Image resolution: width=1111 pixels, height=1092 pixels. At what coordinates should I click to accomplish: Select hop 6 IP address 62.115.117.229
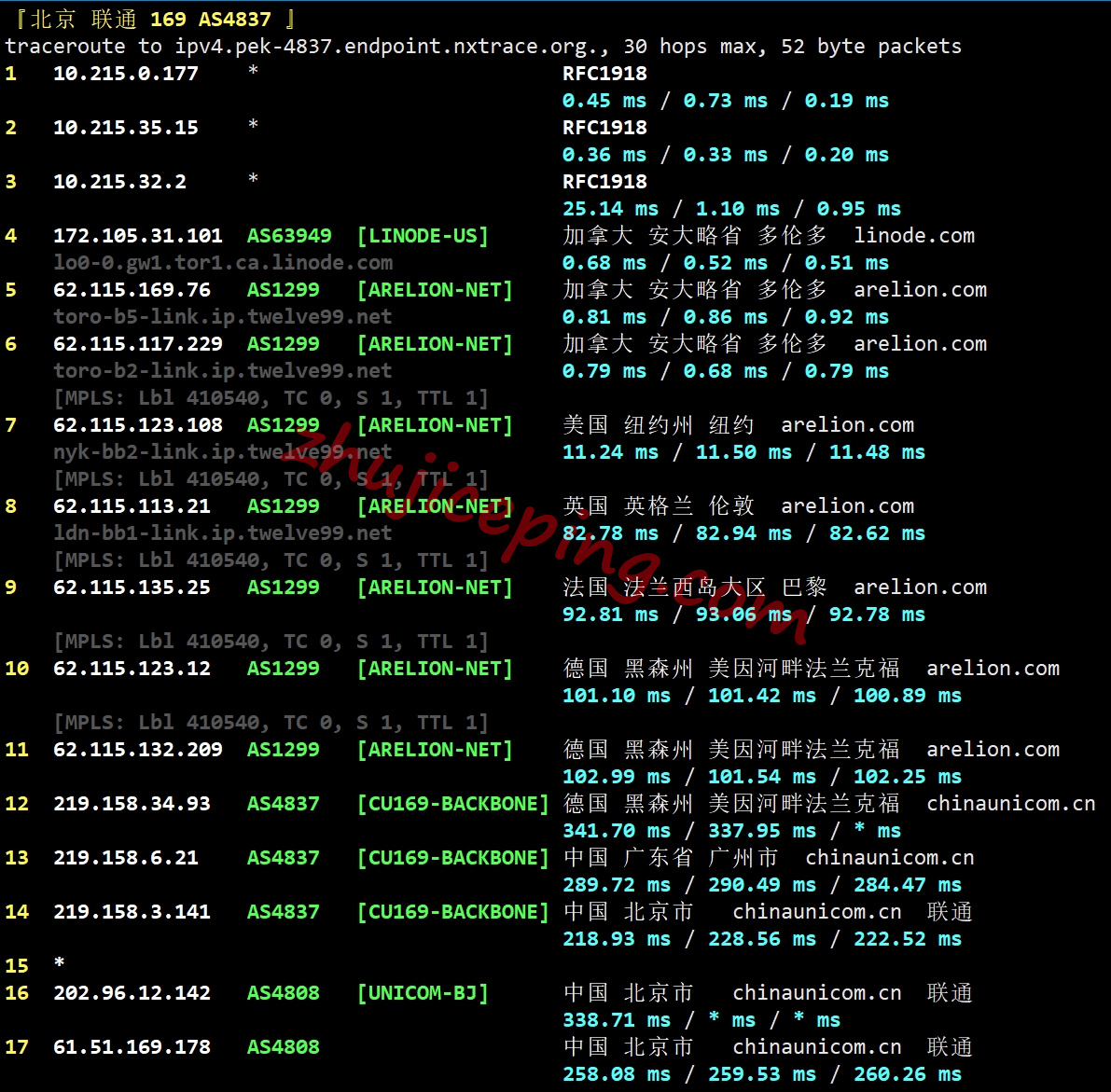[138, 344]
